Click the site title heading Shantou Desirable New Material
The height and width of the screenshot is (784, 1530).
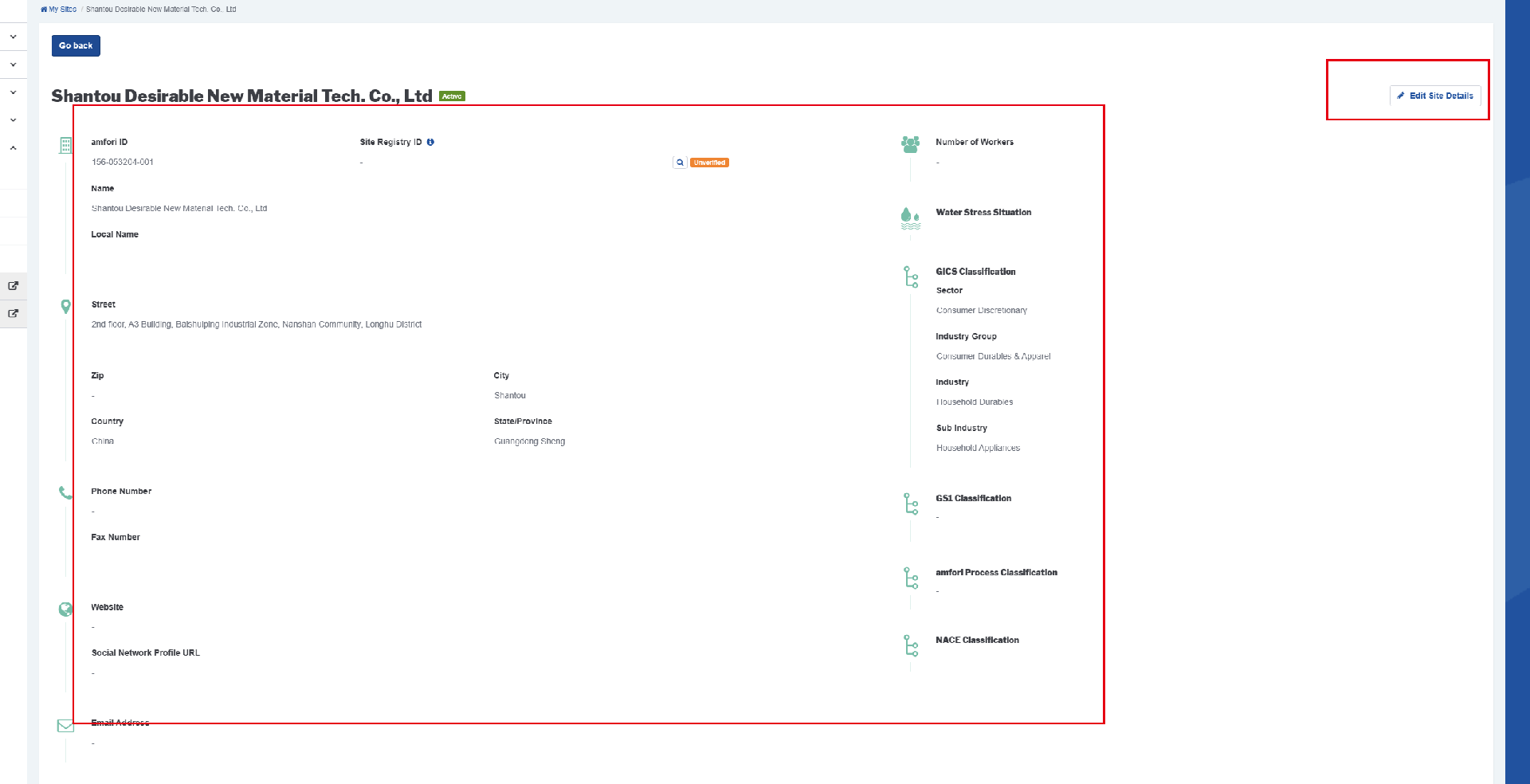pos(241,96)
